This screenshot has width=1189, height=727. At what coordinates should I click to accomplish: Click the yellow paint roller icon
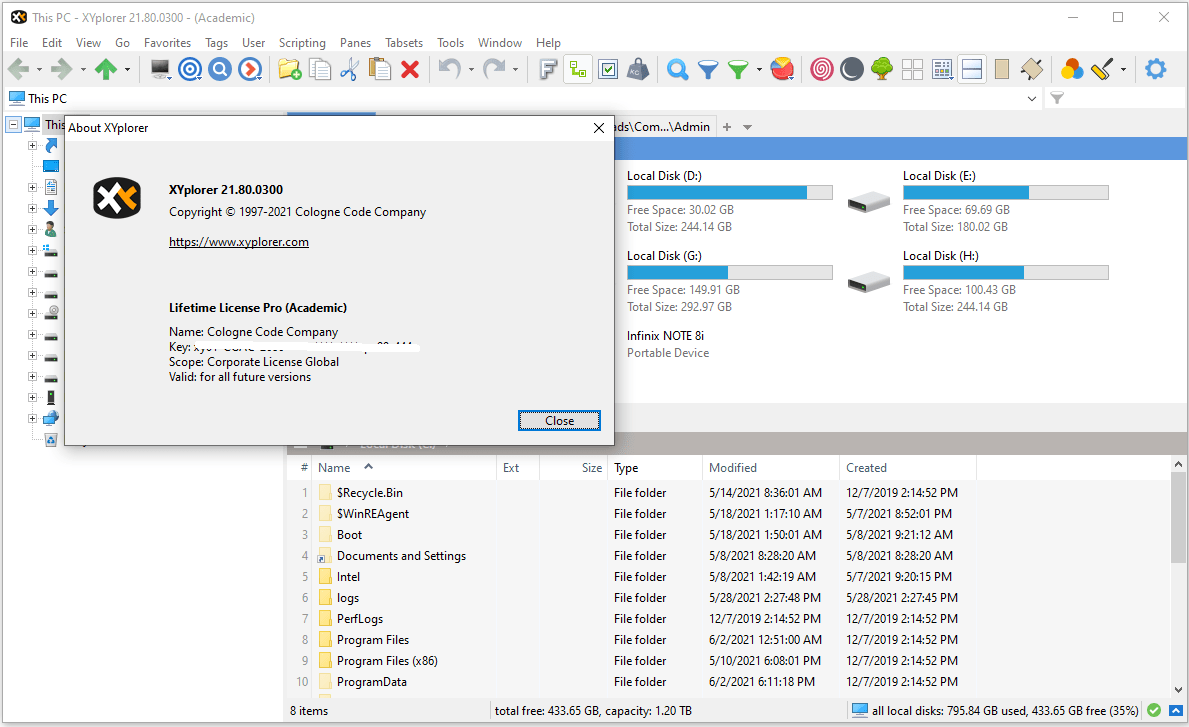[x=1102, y=70]
